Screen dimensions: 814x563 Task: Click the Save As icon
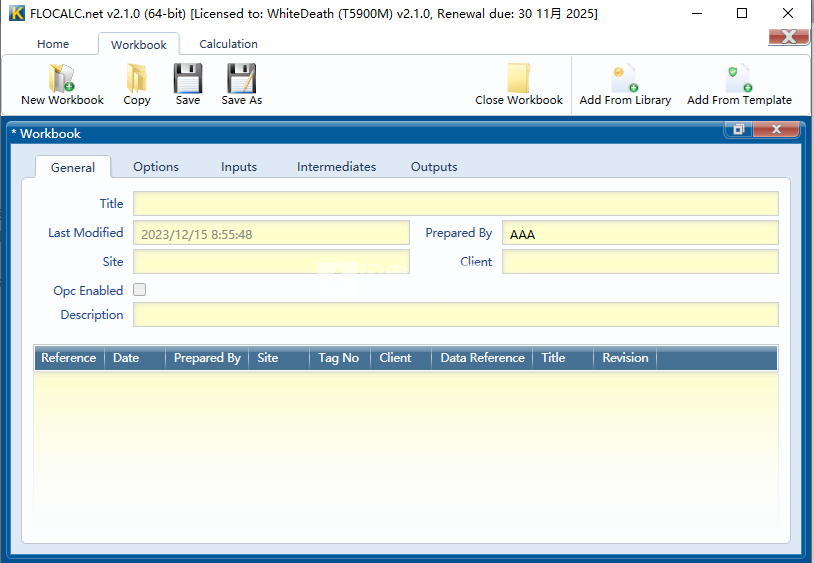pos(241,78)
